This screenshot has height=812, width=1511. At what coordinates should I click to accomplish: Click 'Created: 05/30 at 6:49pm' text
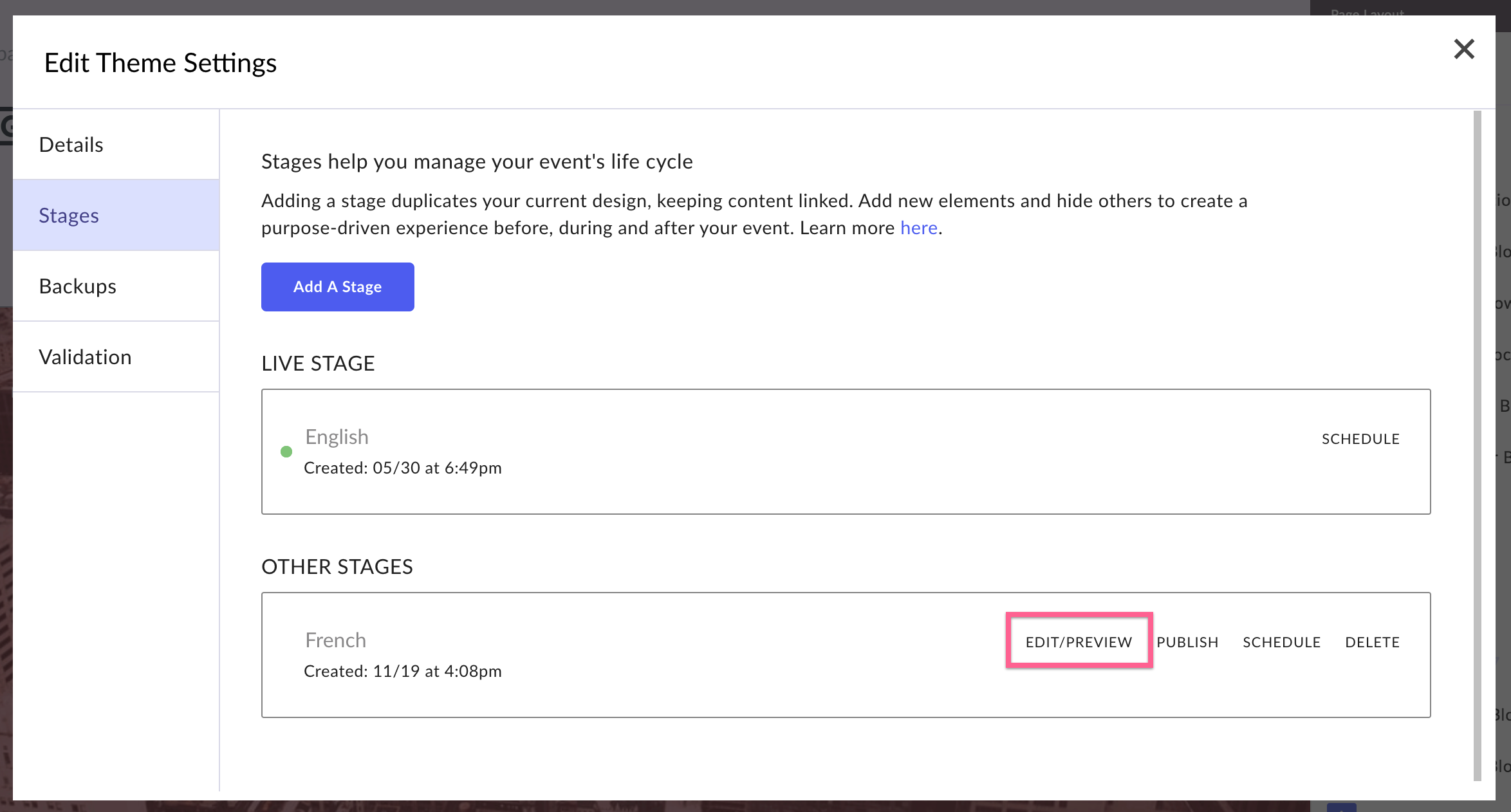click(402, 468)
